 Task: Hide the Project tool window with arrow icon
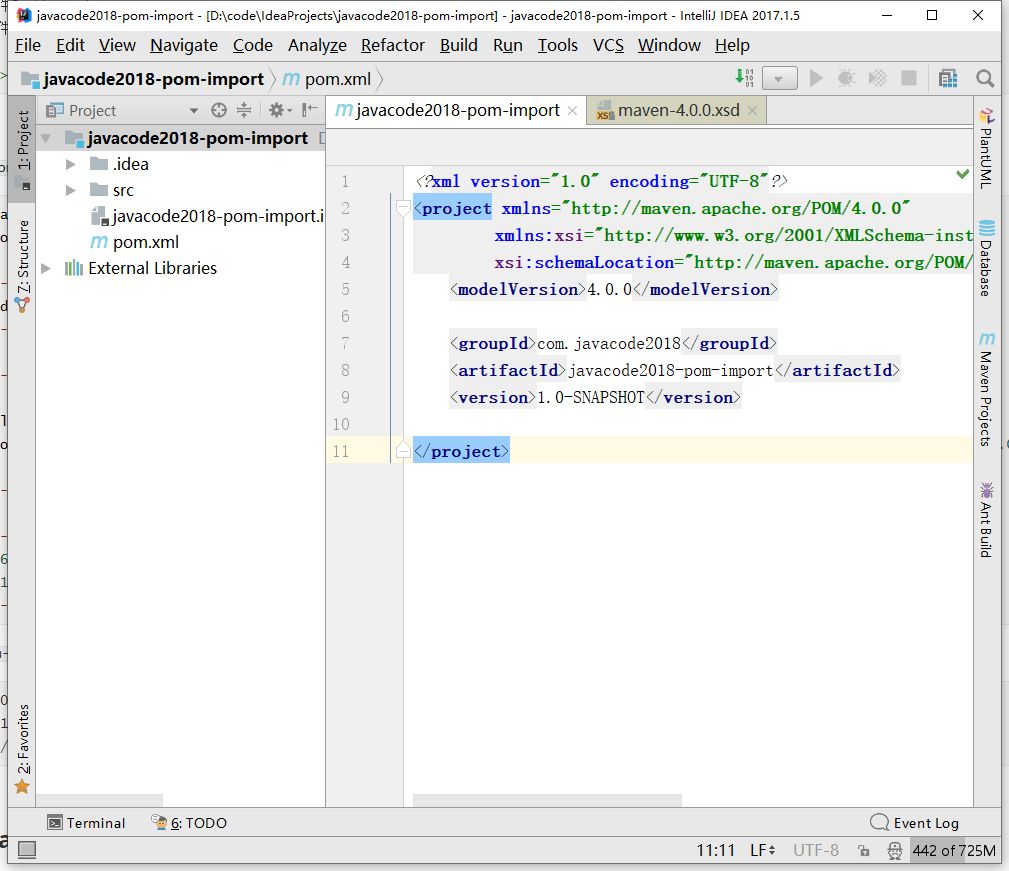[310, 110]
